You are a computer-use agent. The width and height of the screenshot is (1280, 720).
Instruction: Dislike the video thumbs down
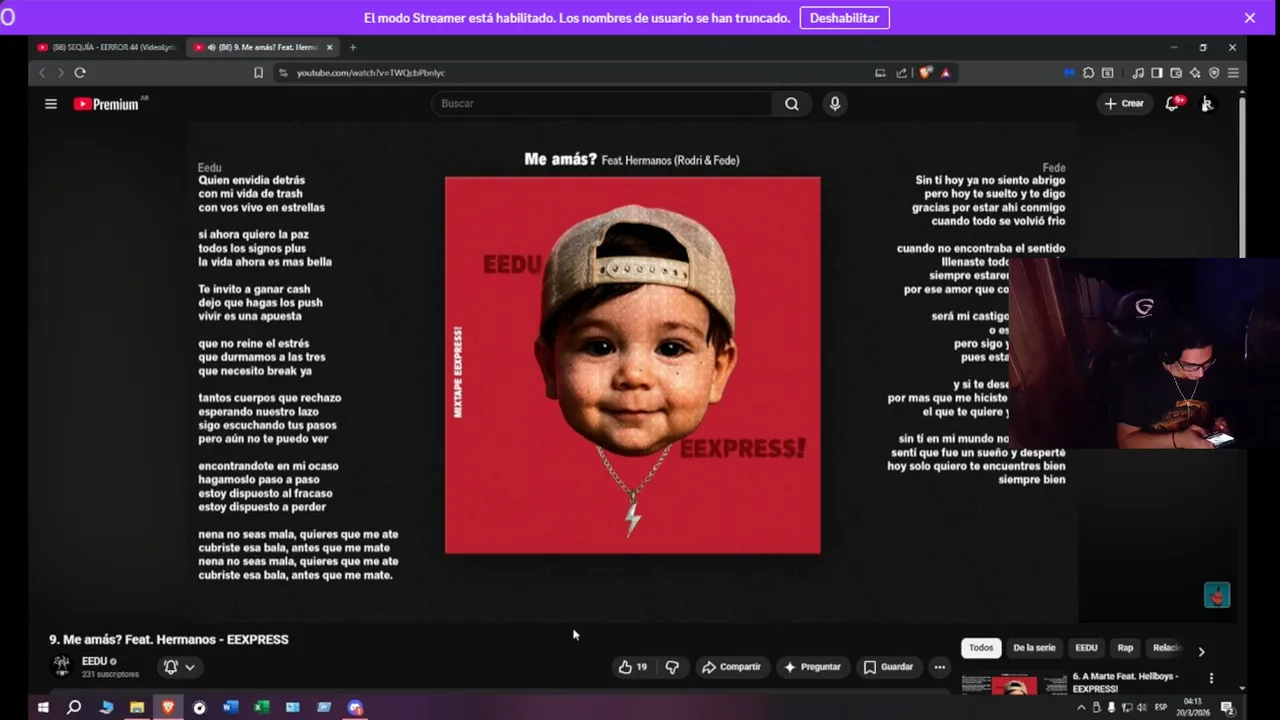pyautogui.click(x=672, y=667)
